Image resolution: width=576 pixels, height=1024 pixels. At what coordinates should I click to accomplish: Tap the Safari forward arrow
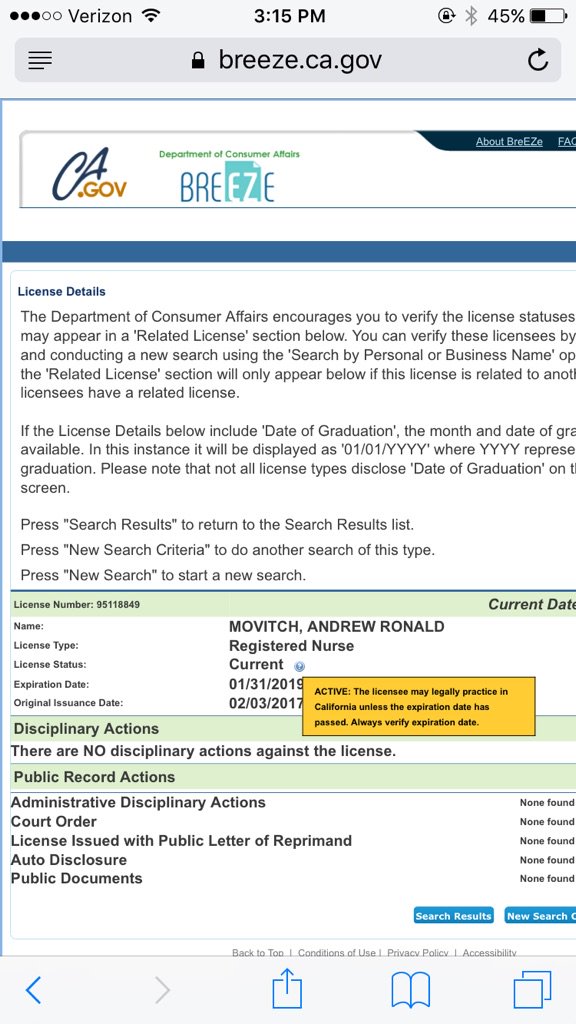click(163, 990)
